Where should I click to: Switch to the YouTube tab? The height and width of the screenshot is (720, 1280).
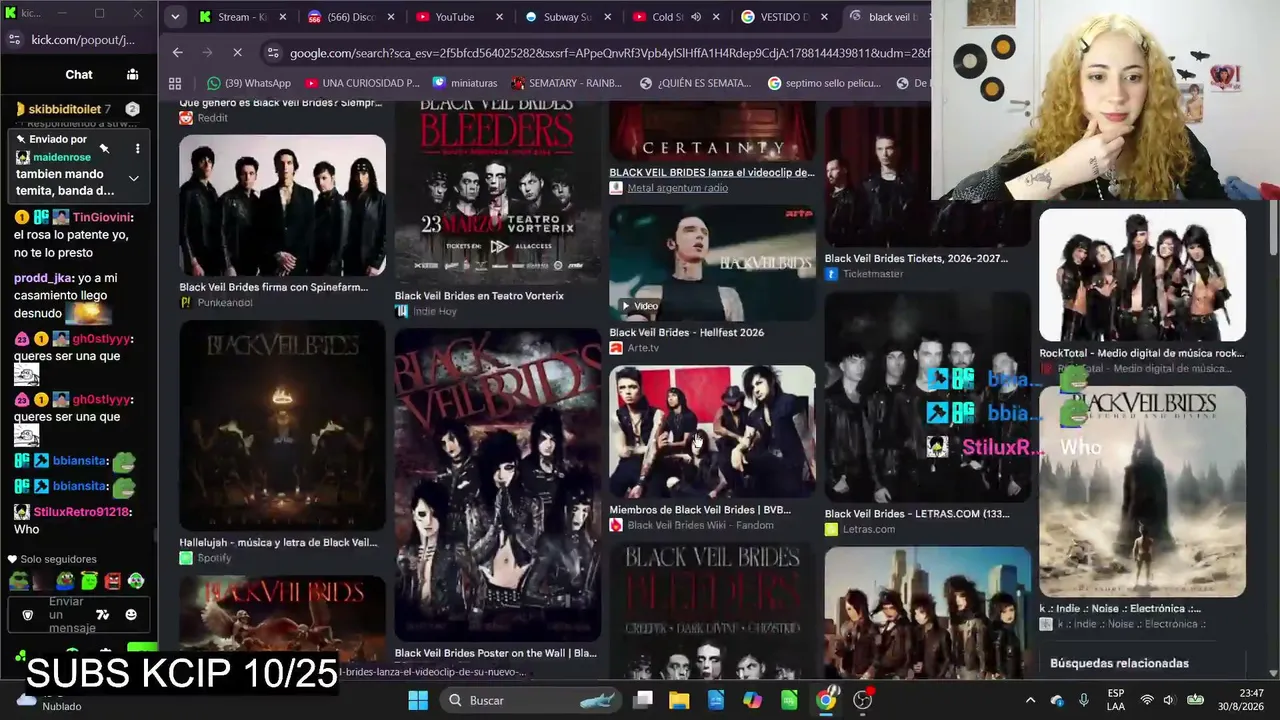point(458,17)
